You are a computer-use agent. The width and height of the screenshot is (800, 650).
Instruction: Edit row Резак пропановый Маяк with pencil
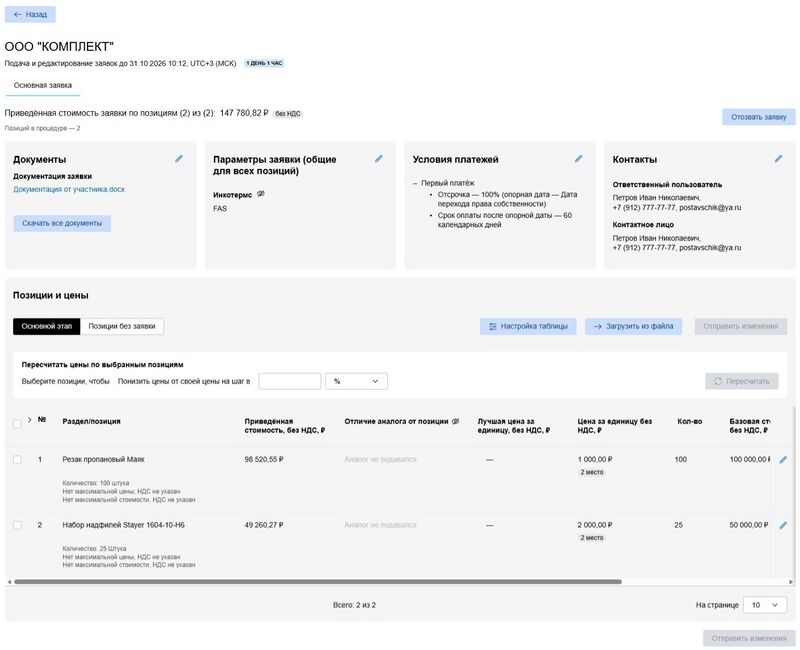[x=783, y=460]
